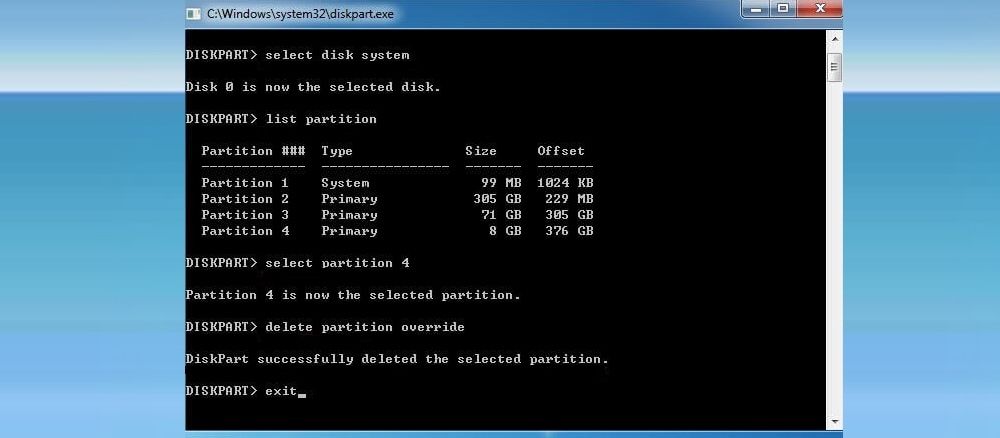
Task: Click the 'Offset' column header
Action: click(x=561, y=151)
